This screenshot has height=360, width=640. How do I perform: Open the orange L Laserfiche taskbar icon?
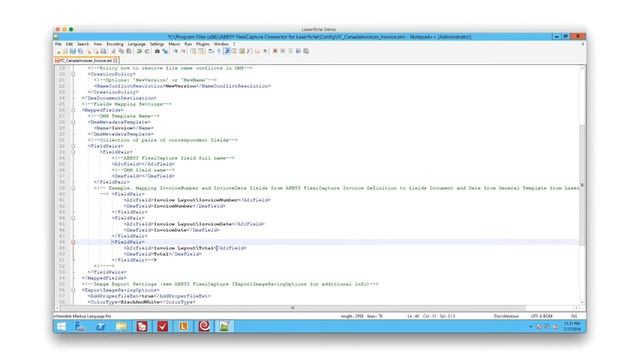[x=183, y=326]
